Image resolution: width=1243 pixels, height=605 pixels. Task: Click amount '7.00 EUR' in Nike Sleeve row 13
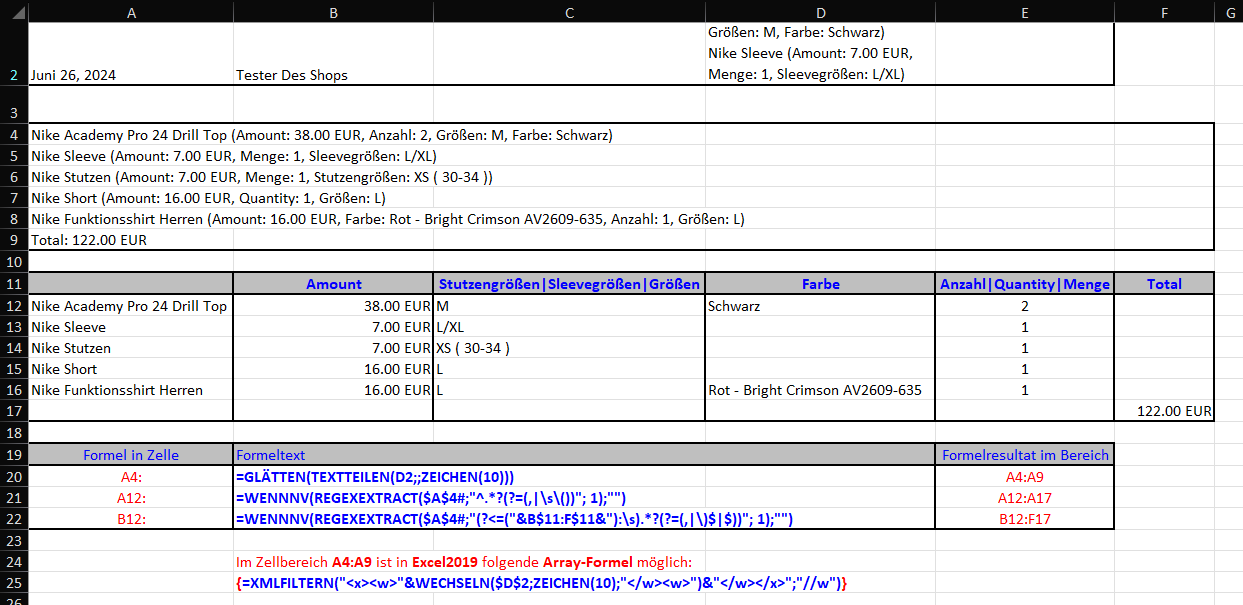(333, 327)
